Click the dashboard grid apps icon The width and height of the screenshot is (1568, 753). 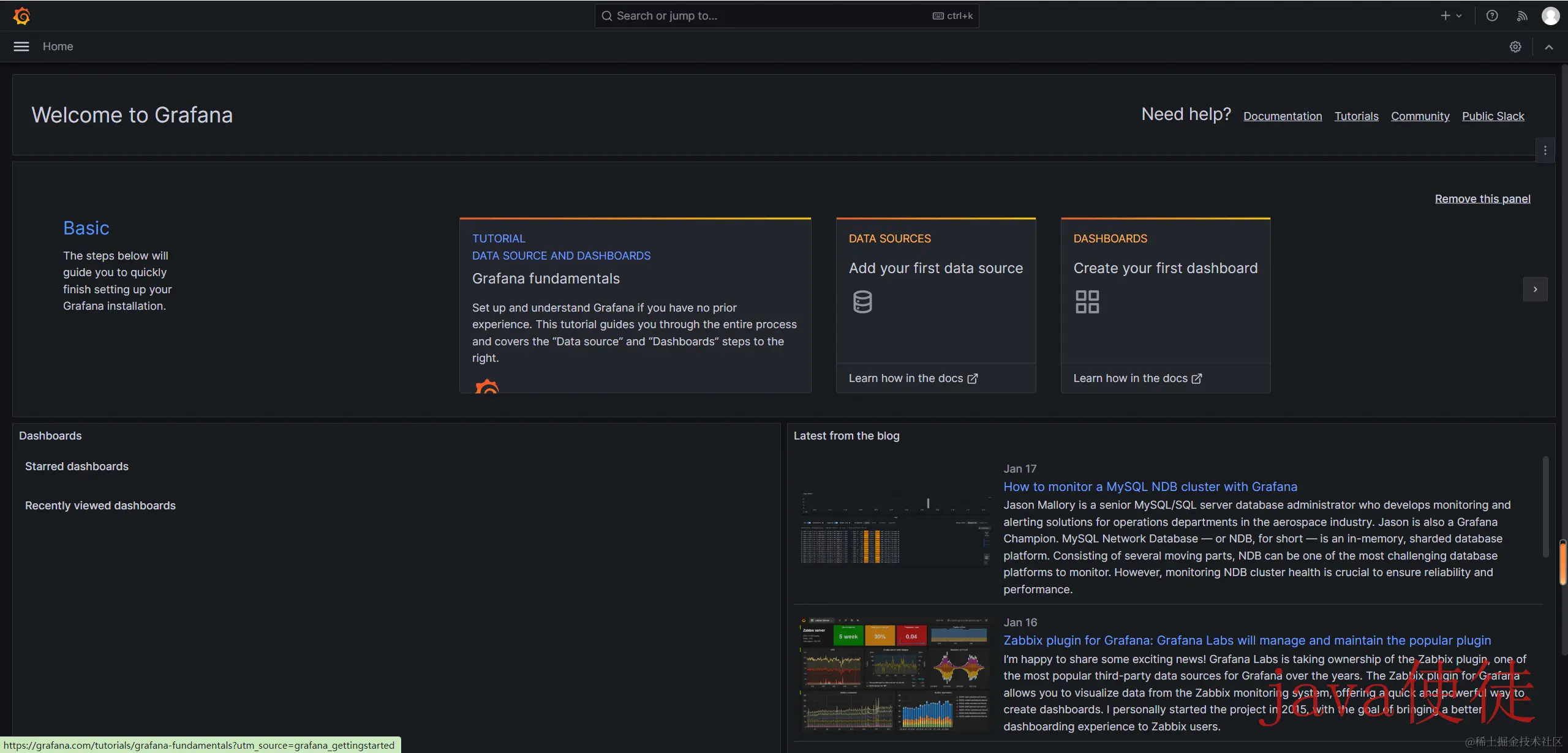click(x=1087, y=302)
